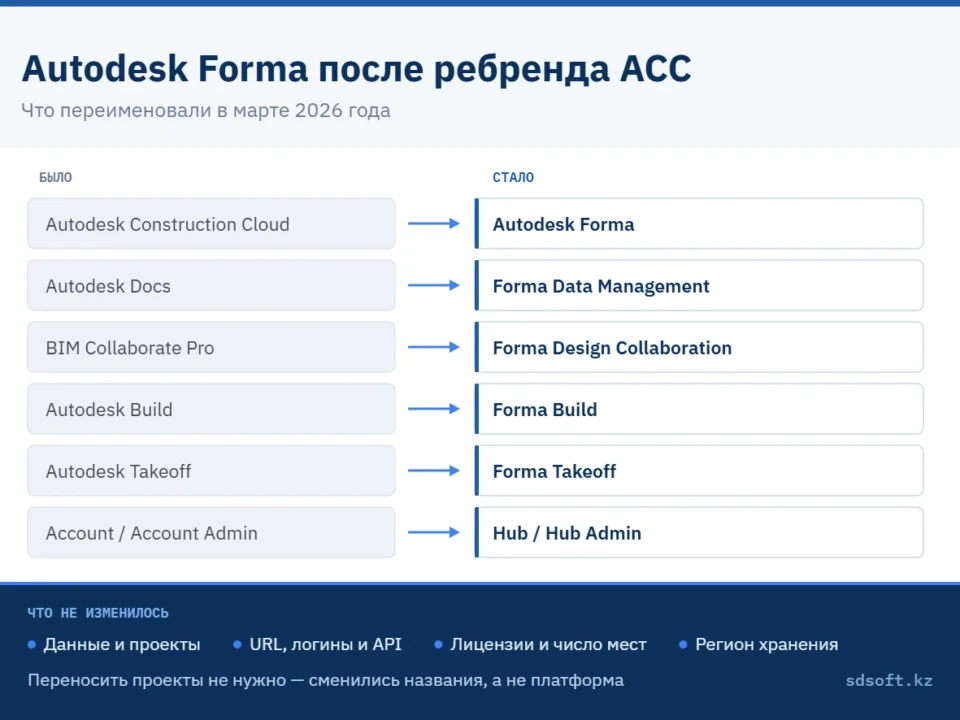This screenshot has width=960, height=720.
Task: Click the "Forma Build" box
Action: (699, 409)
